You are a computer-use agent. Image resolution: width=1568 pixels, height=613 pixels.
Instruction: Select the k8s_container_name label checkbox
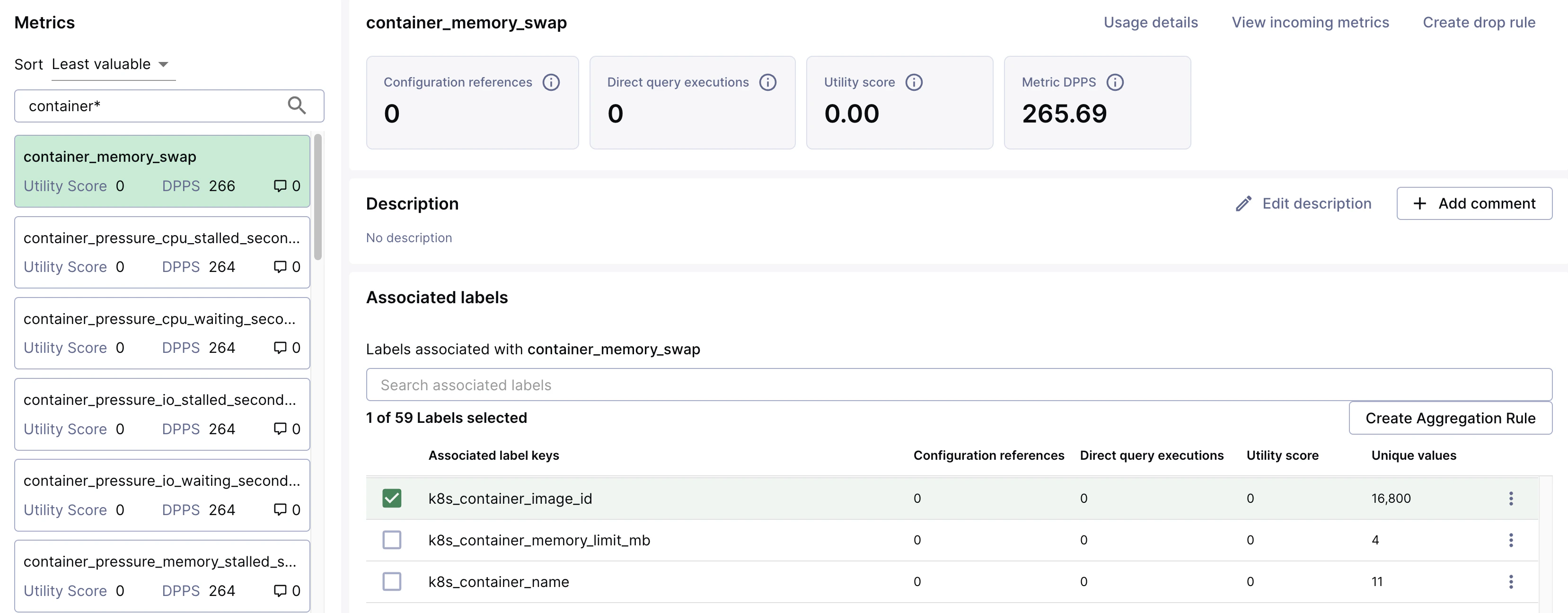click(x=391, y=582)
